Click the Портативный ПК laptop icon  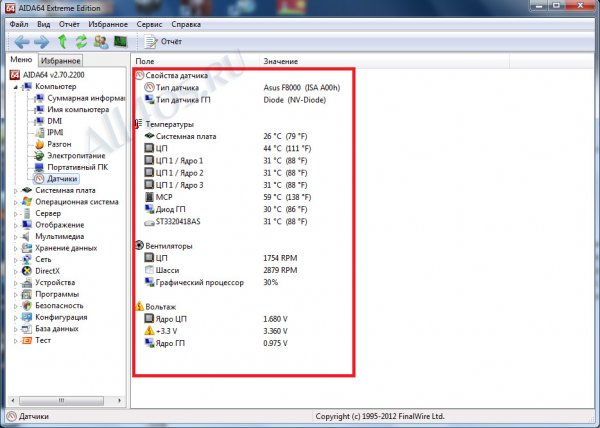point(39,167)
